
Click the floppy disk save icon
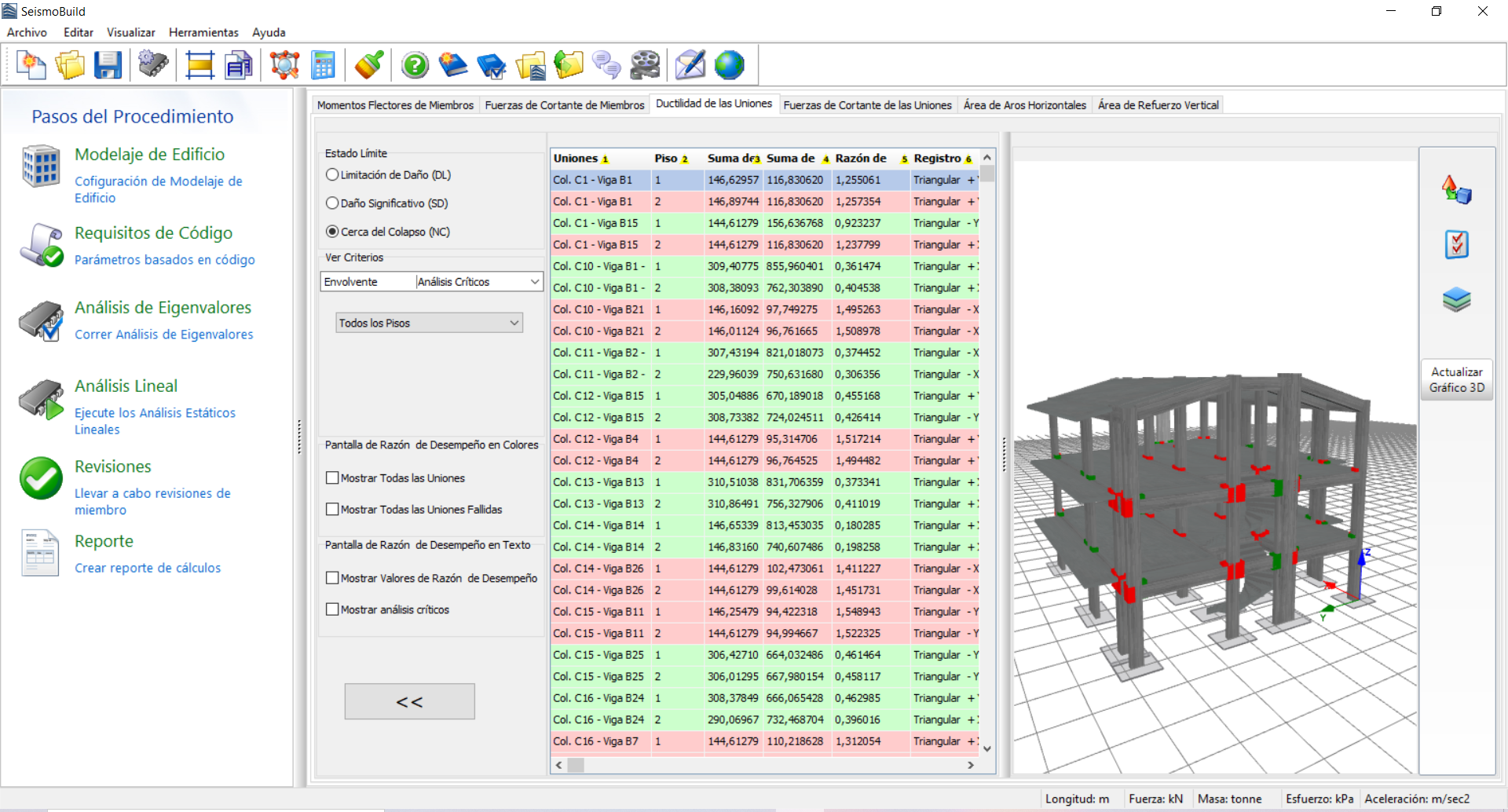click(108, 65)
